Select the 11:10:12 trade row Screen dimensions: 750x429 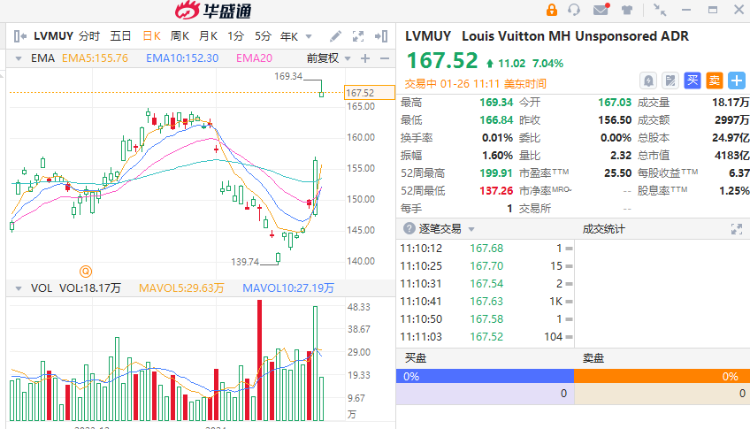tap(486, 248)
